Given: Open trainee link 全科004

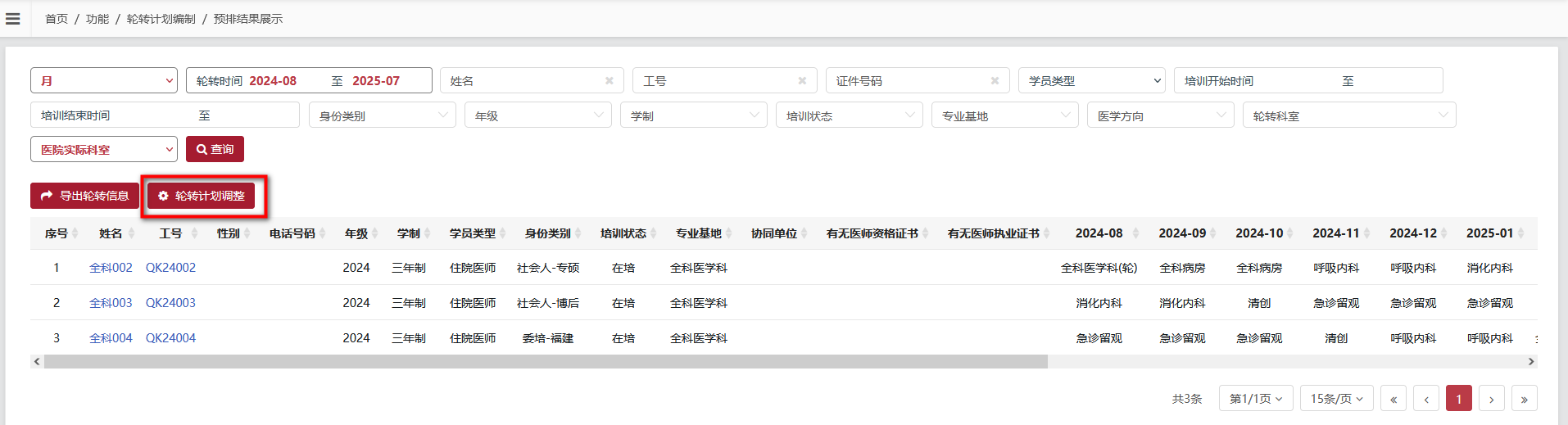Looking at the screenshot, I should [111, 337].
